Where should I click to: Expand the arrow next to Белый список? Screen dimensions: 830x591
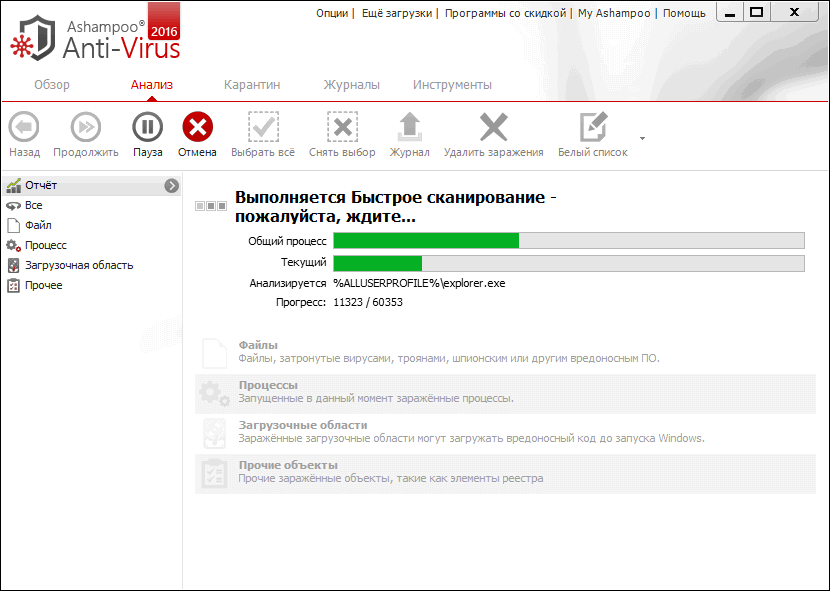pyautogui.click(x=642, y=139)
